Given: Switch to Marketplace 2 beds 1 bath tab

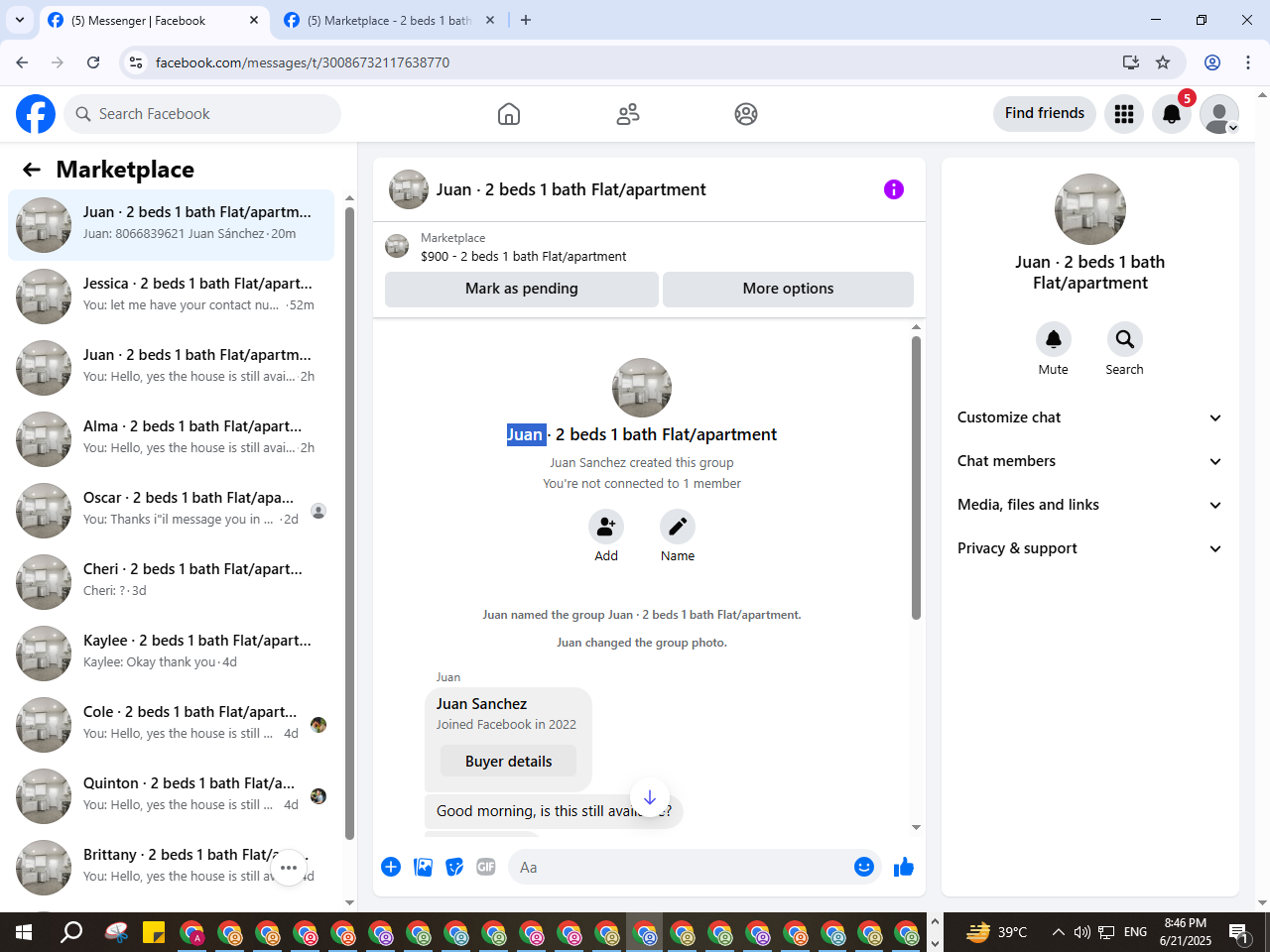Looking at the screenshot, I should tap(389, 21).
